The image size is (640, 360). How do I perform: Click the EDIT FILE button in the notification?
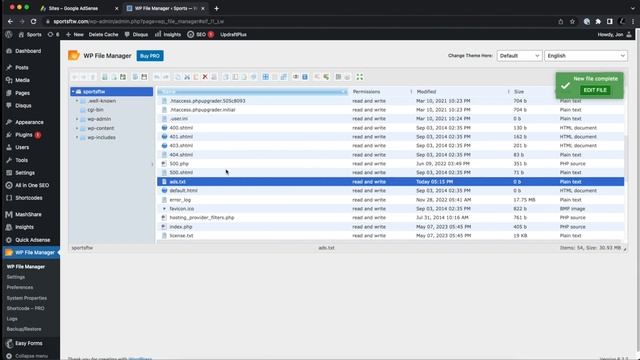(x=595, y=90)
